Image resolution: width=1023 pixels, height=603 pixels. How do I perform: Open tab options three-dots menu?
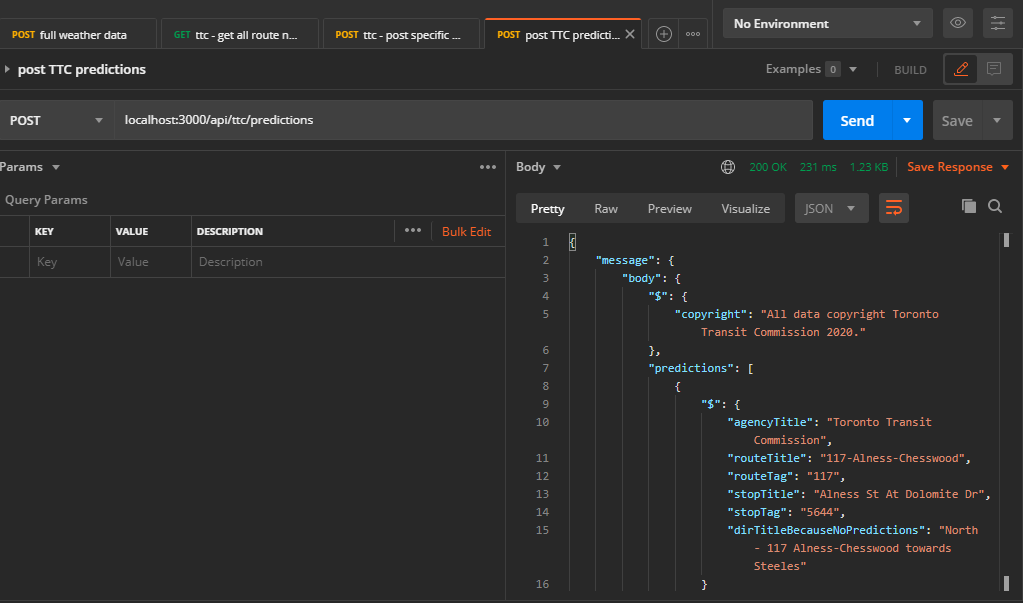tap(693, 34)
